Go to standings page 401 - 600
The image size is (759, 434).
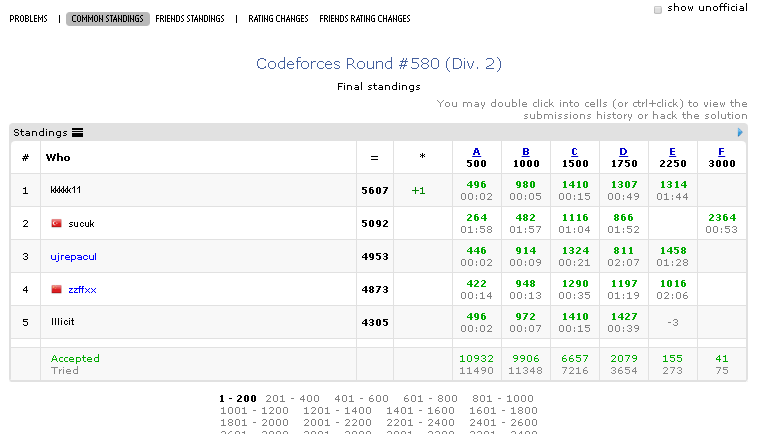[361, 399]
